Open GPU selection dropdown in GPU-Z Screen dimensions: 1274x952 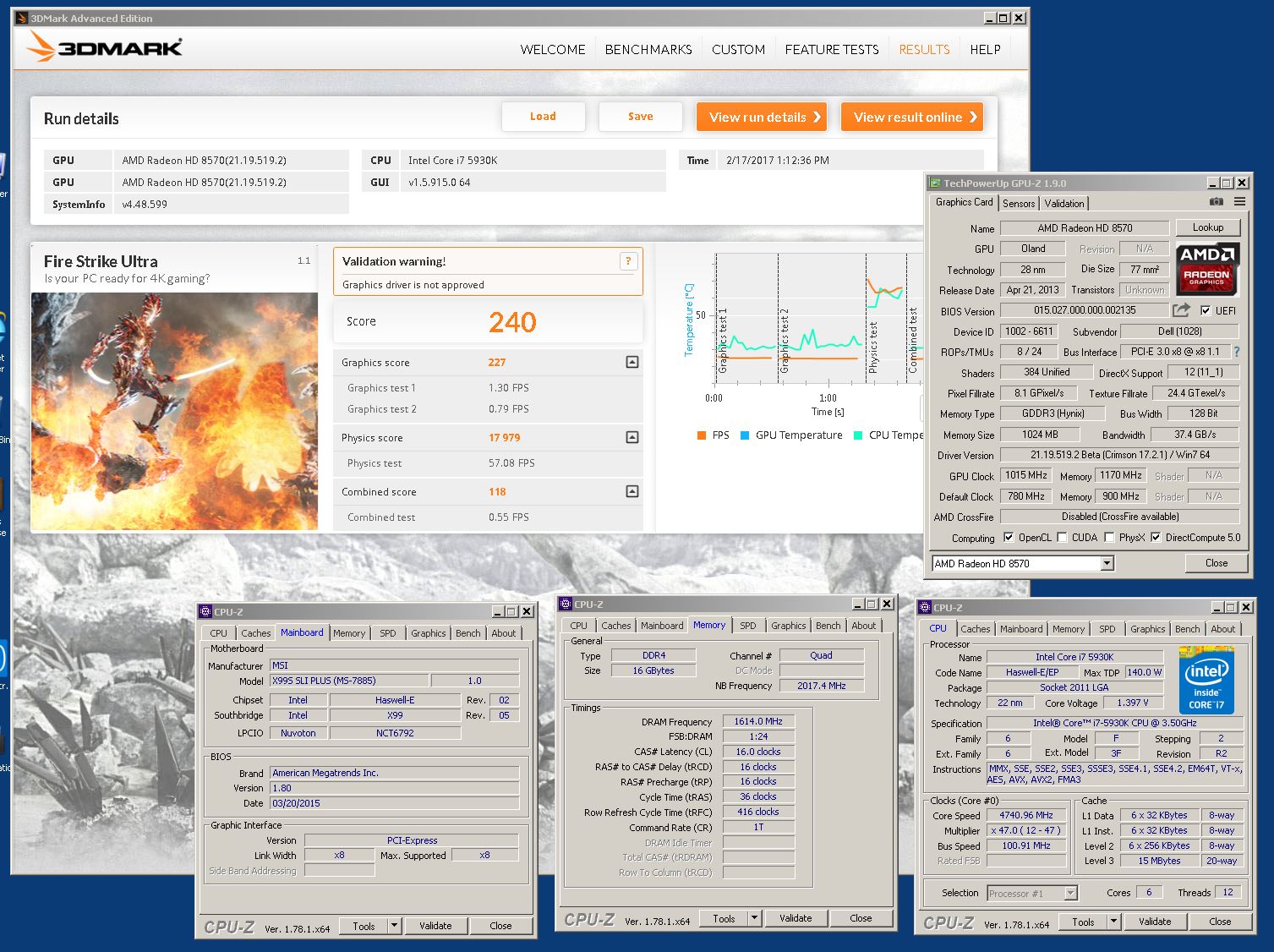click(1107, 563)
